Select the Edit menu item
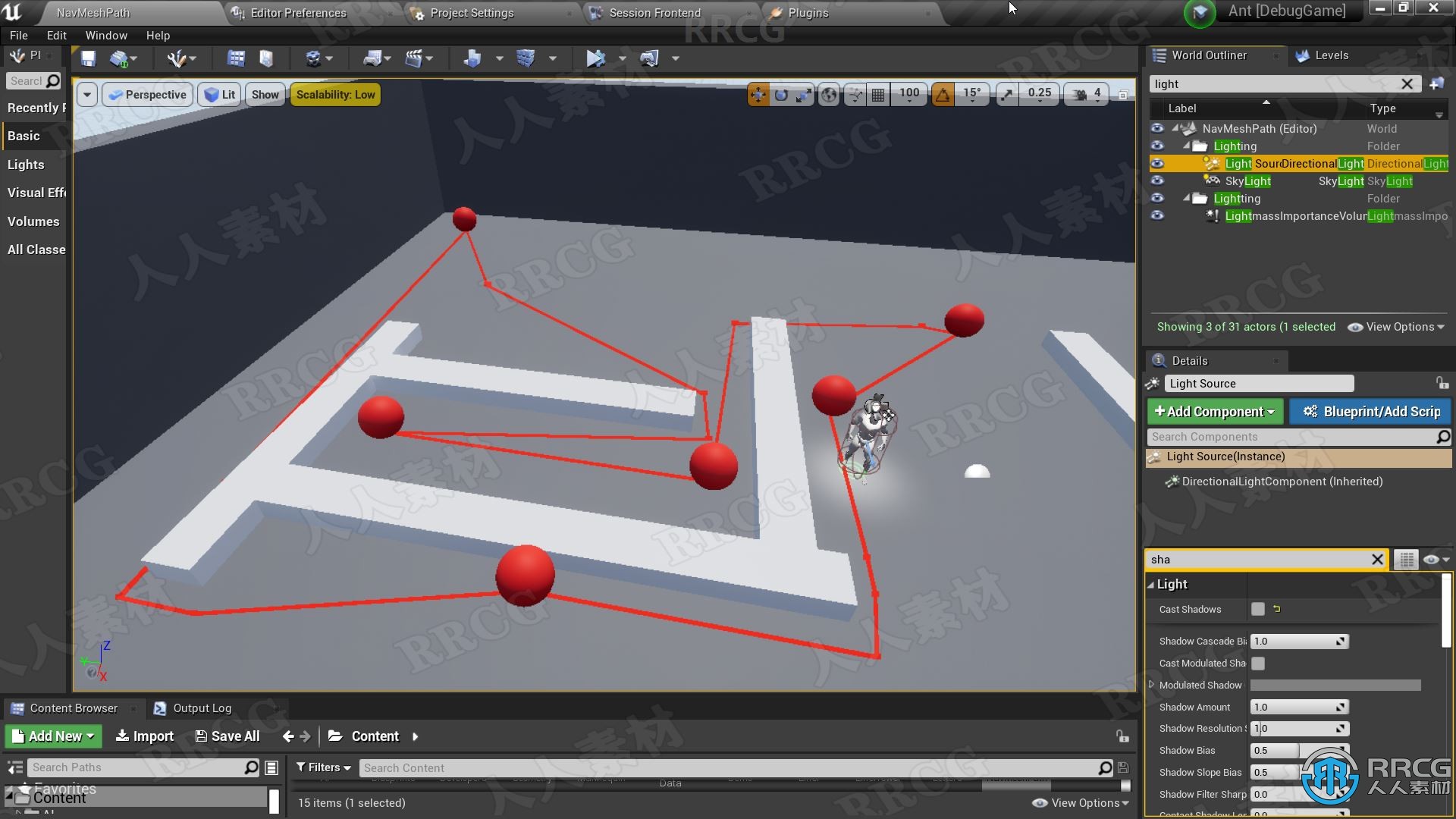Image resolution: width=1456 pixels, height=819 pixels. coord(55,35)
